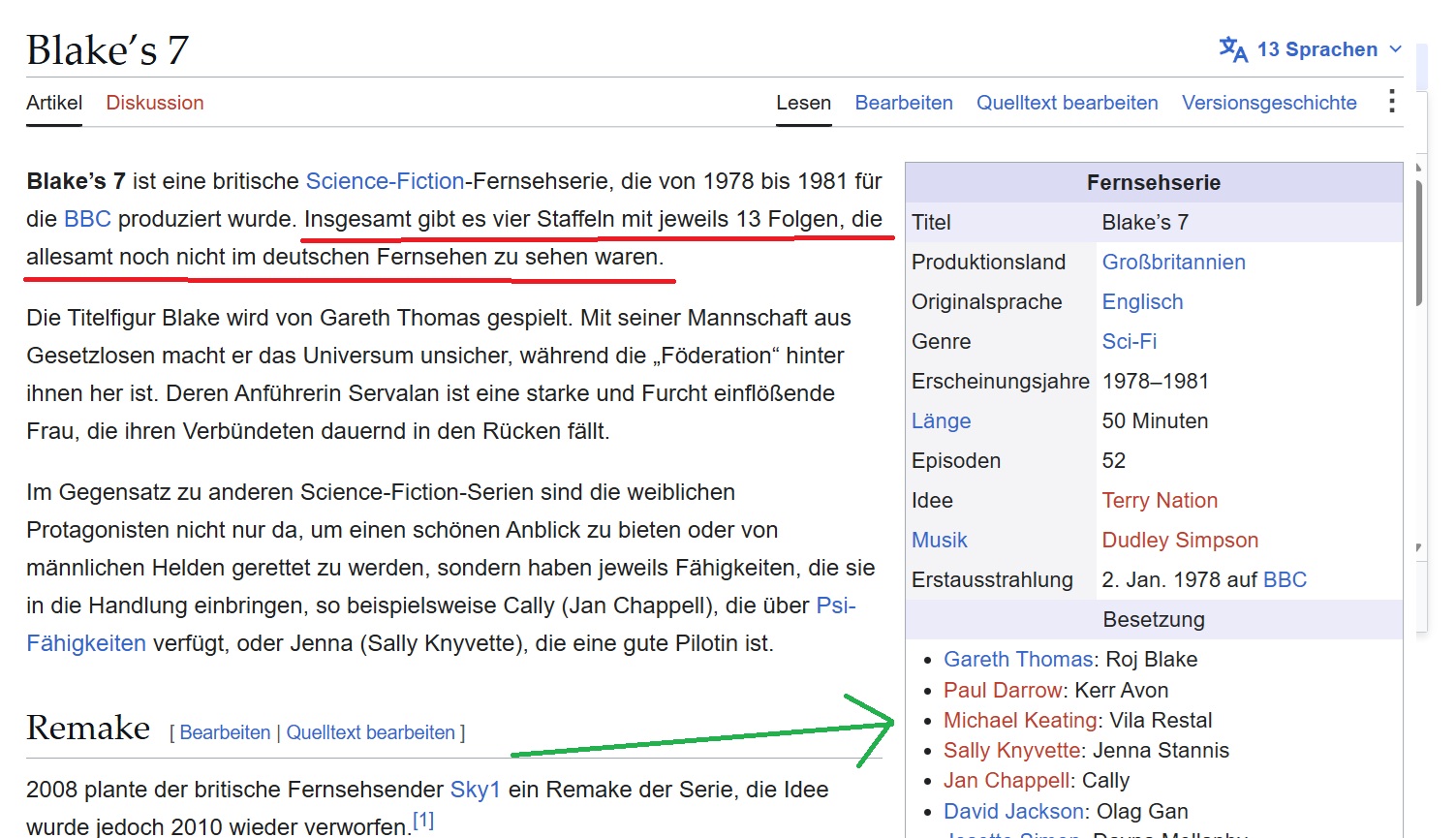This screenshot has width=1456, height=838.
Task: Follow the BBC link in intro paragraph
Action: click(87, 219)
